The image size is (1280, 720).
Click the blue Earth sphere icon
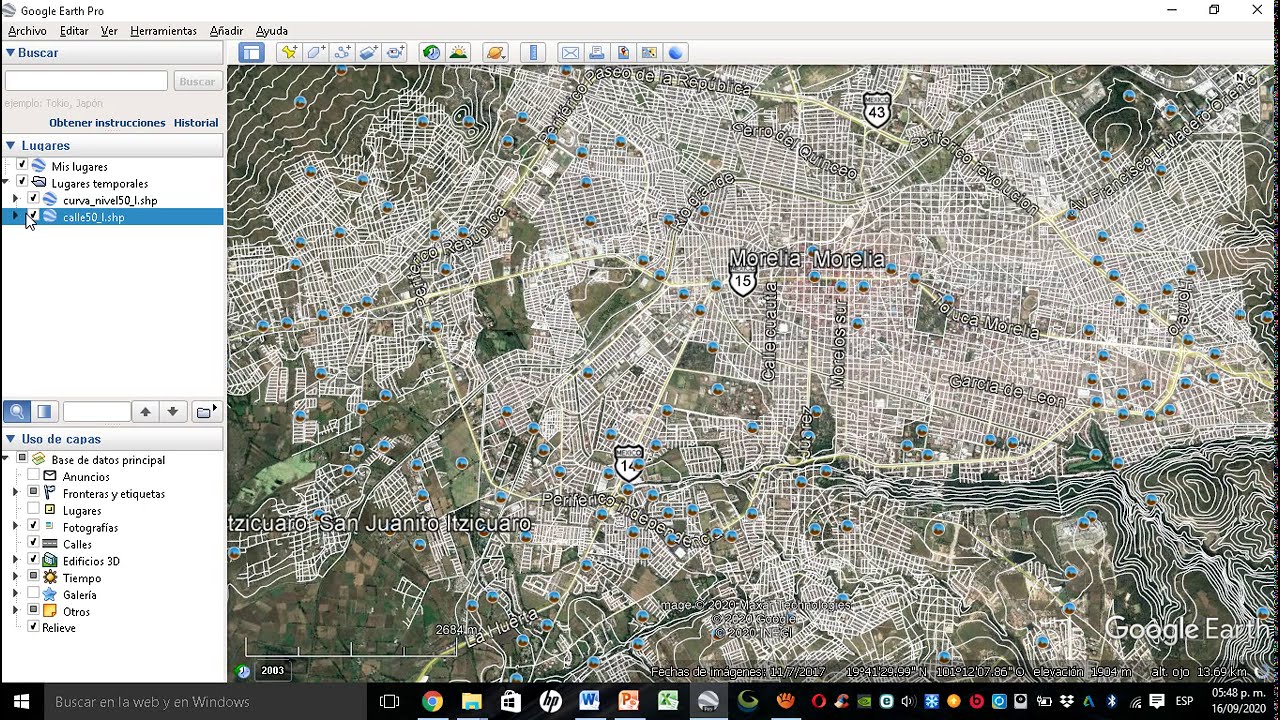[x=676, y=52]
